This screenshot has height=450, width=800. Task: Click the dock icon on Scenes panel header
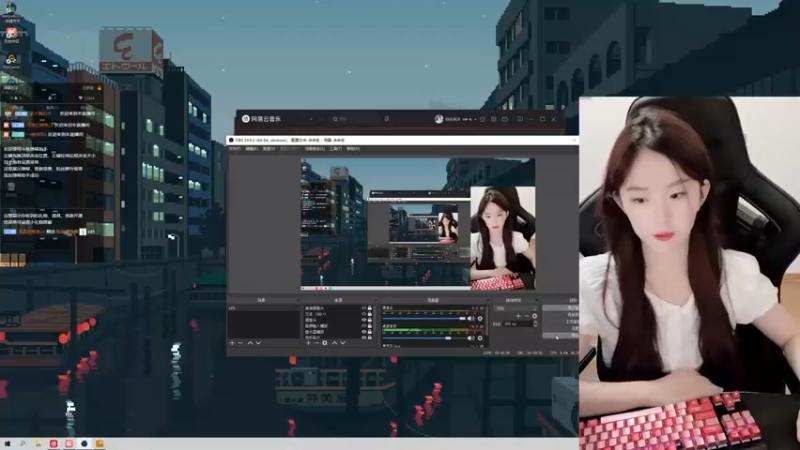[x=298, y=300]
